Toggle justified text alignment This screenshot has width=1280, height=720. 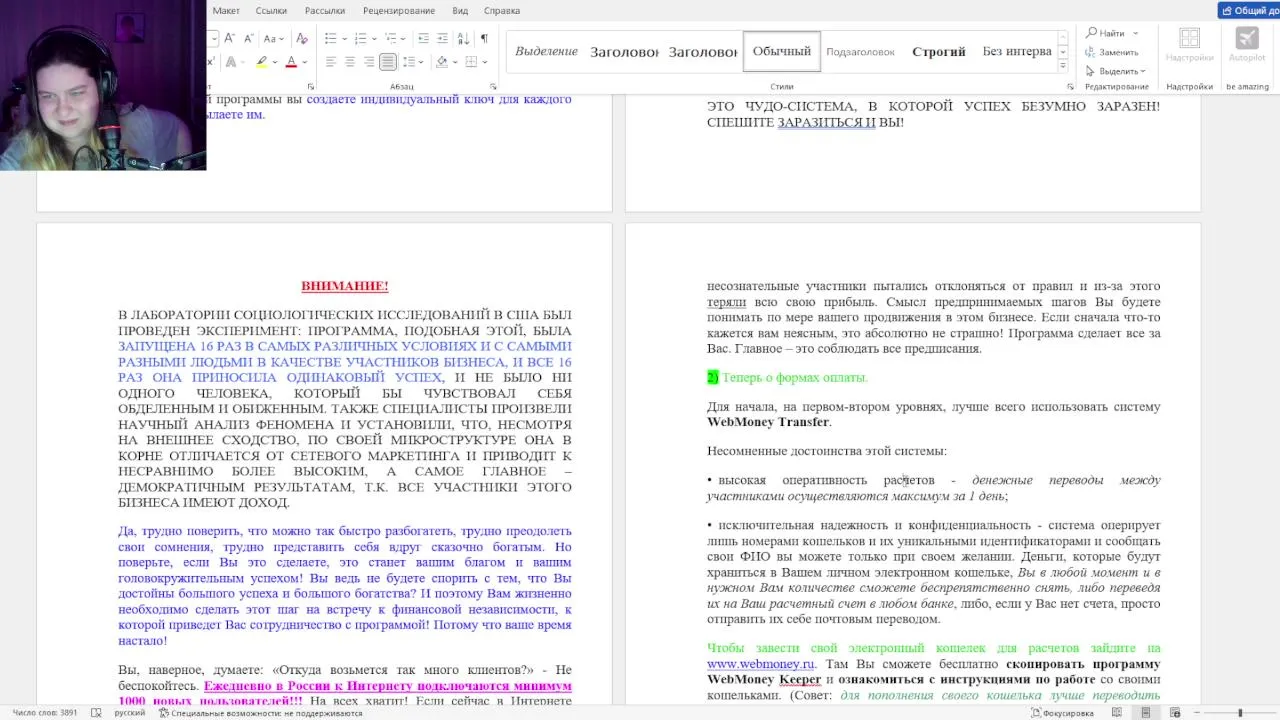coord(388,62)
